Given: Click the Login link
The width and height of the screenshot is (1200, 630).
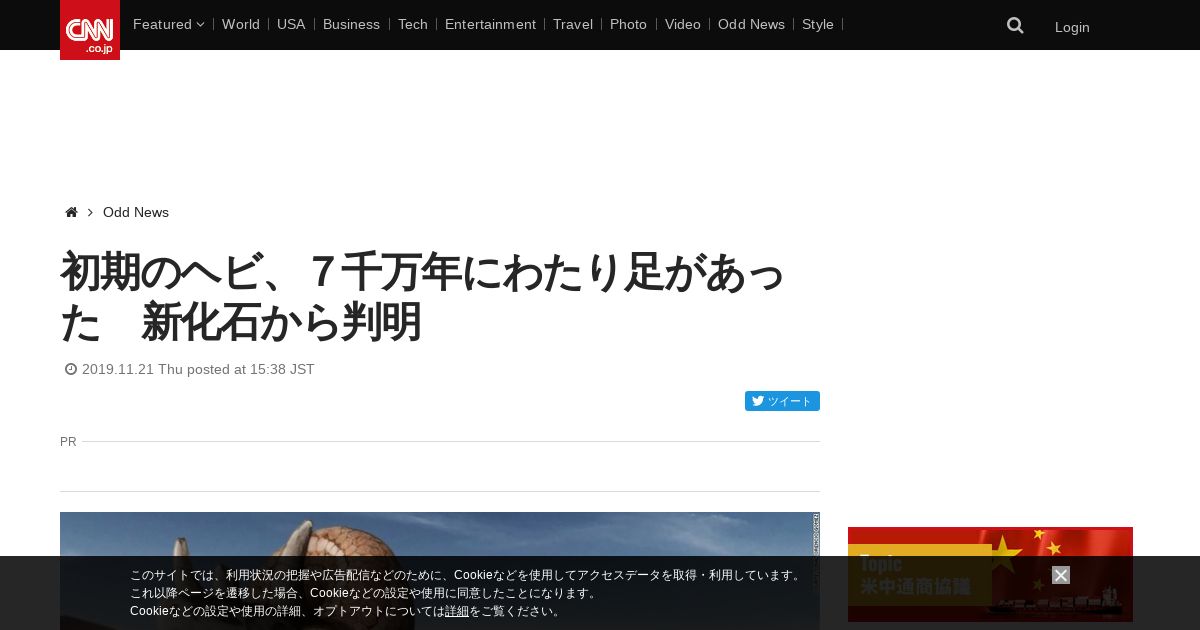Looking at the screenshot, I should click(1072, 27).
